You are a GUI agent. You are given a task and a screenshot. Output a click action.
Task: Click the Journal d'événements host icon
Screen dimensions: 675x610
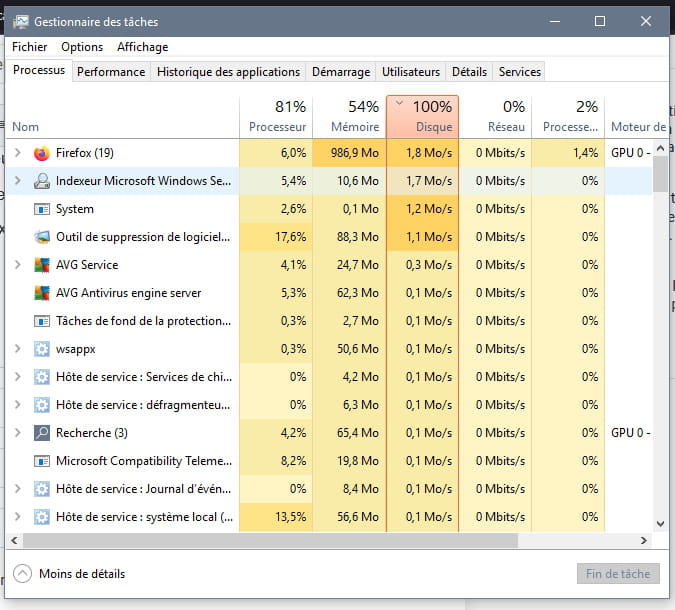[x=42, y=489]
